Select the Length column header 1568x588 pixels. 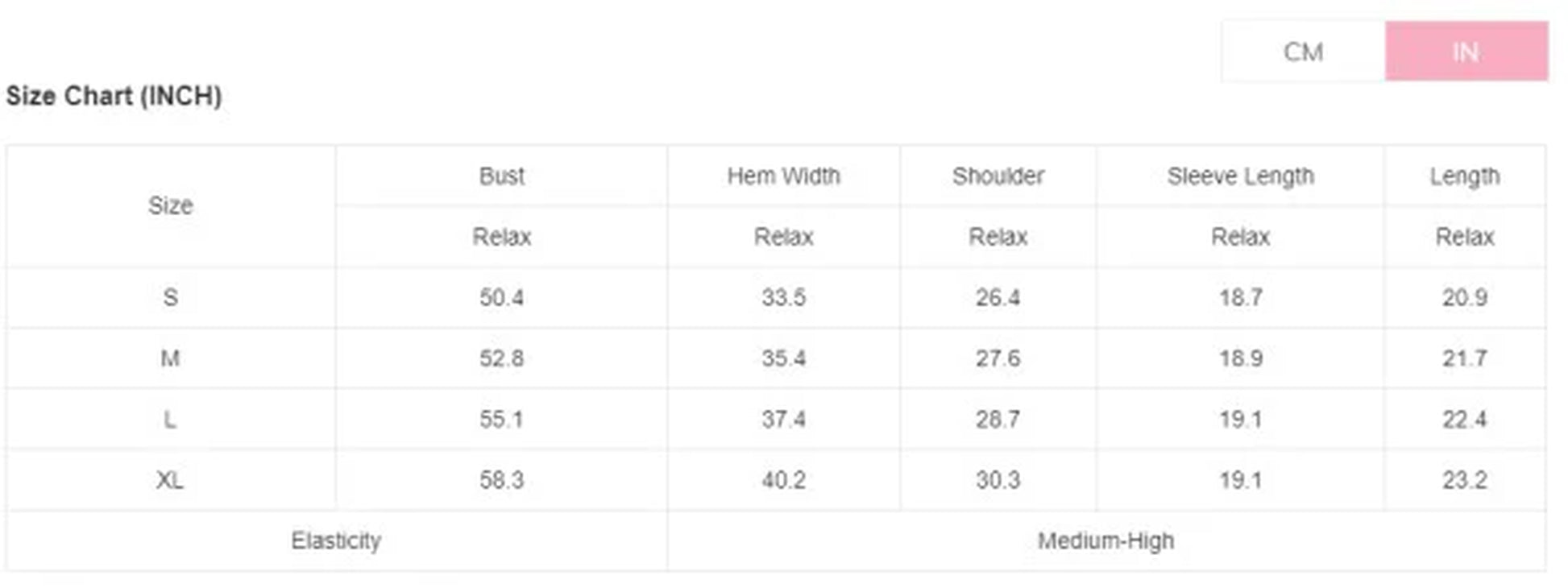(1464, 176)
